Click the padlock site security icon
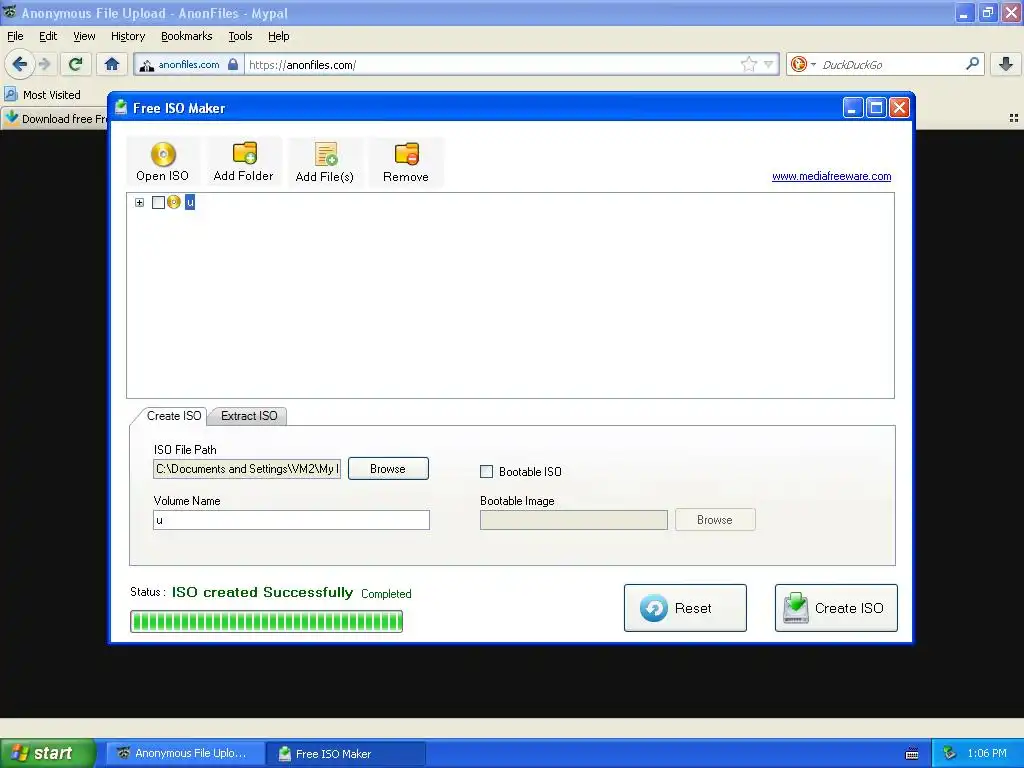Screen dimensions: 1024x768 click(x=233, y=64)
